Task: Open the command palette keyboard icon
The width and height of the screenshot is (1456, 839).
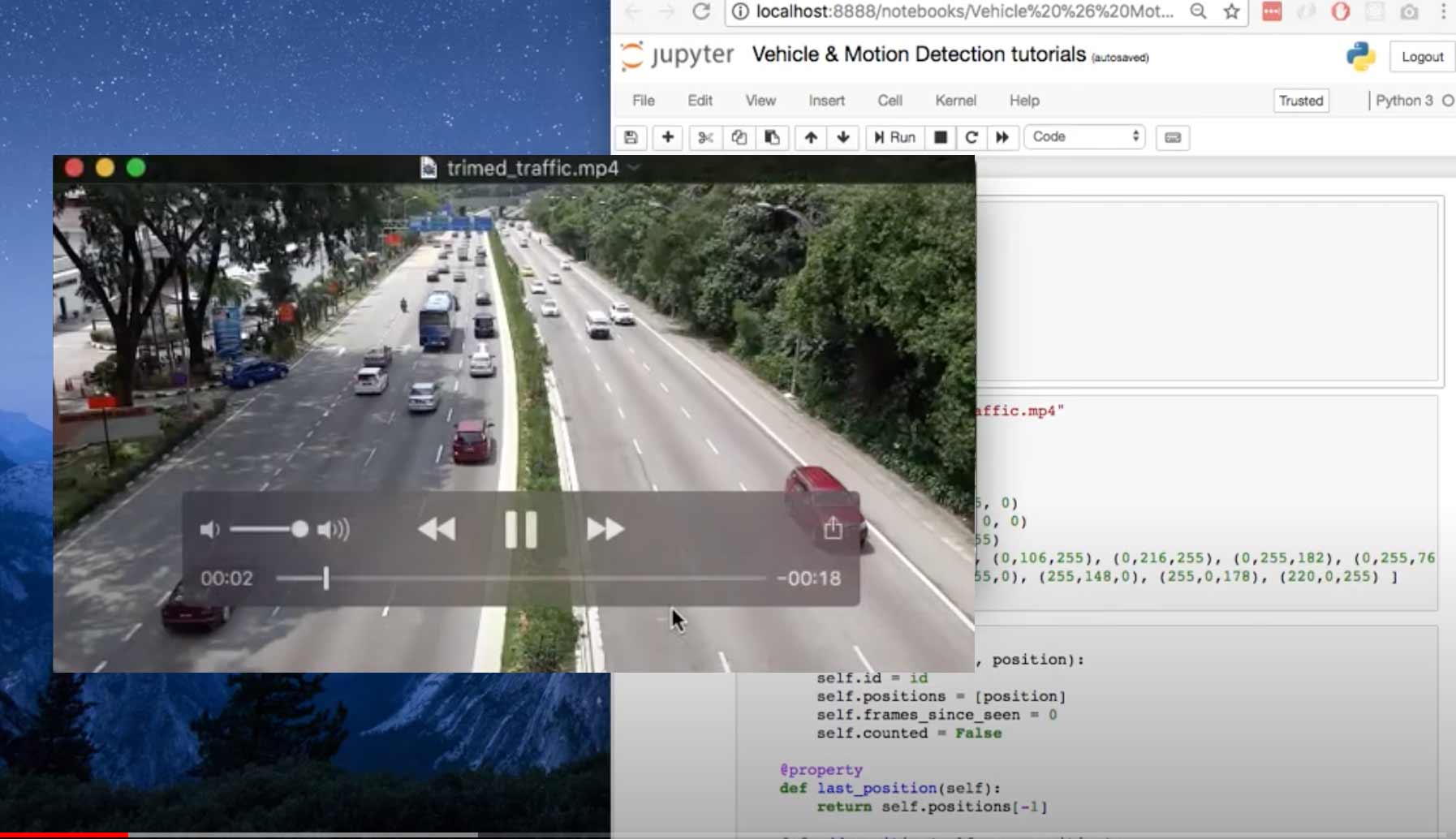Action: [1173, 137]
